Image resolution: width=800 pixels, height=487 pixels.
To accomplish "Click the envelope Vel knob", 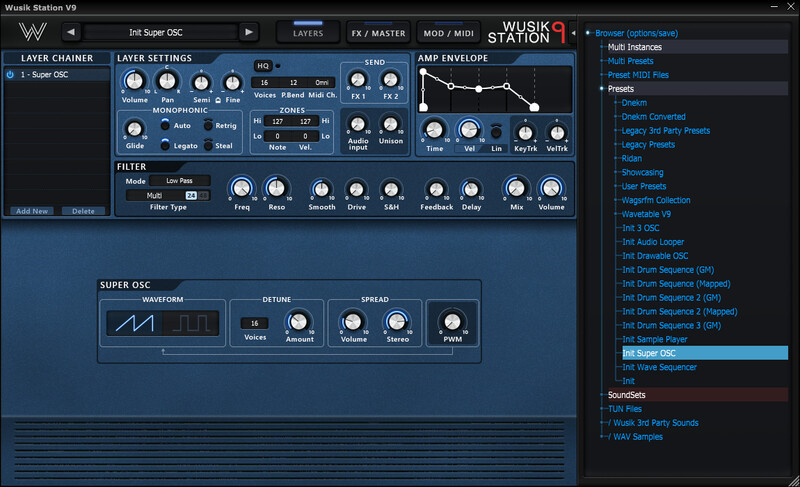I will [x=469, y=130].
